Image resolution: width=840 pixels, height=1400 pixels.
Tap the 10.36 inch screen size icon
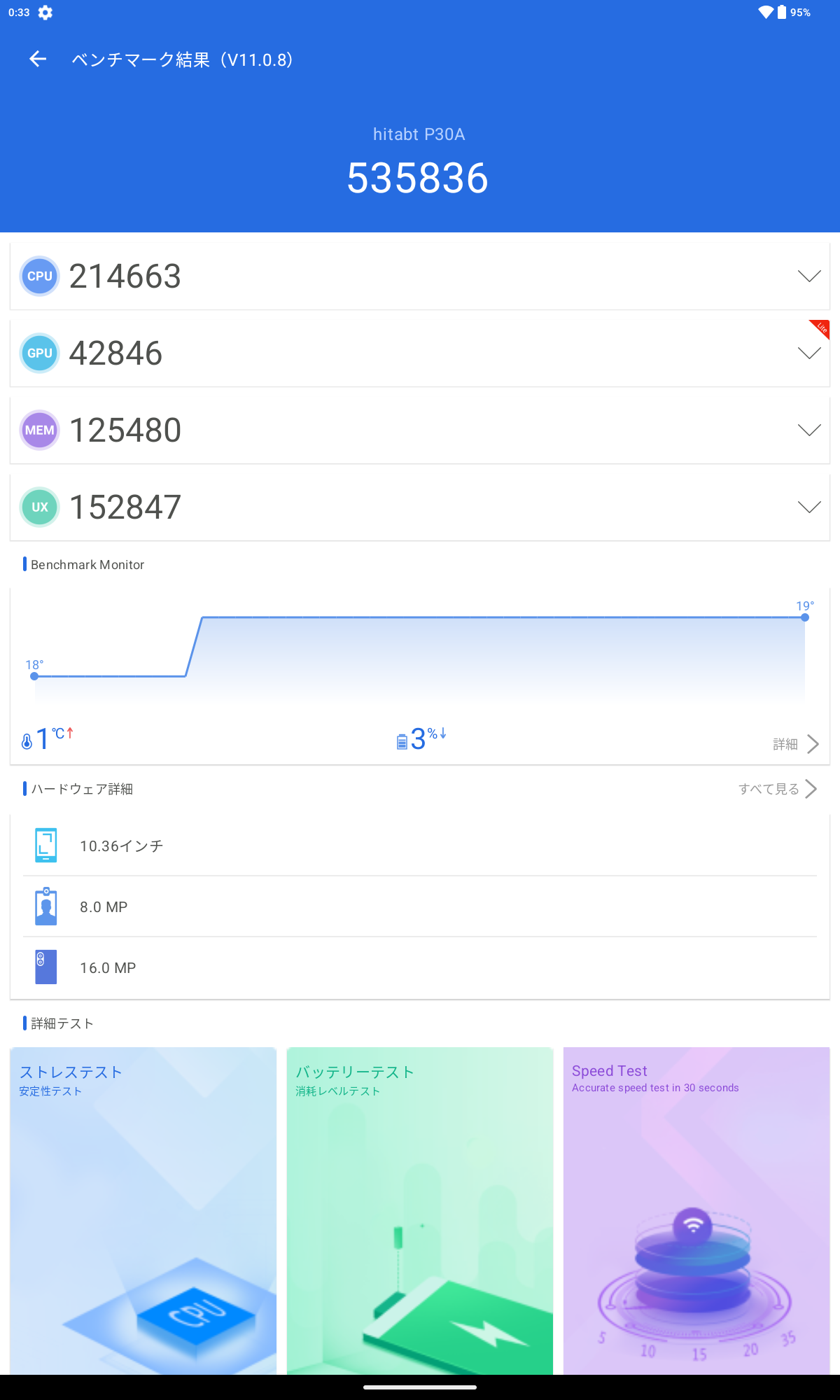(46, 846)
